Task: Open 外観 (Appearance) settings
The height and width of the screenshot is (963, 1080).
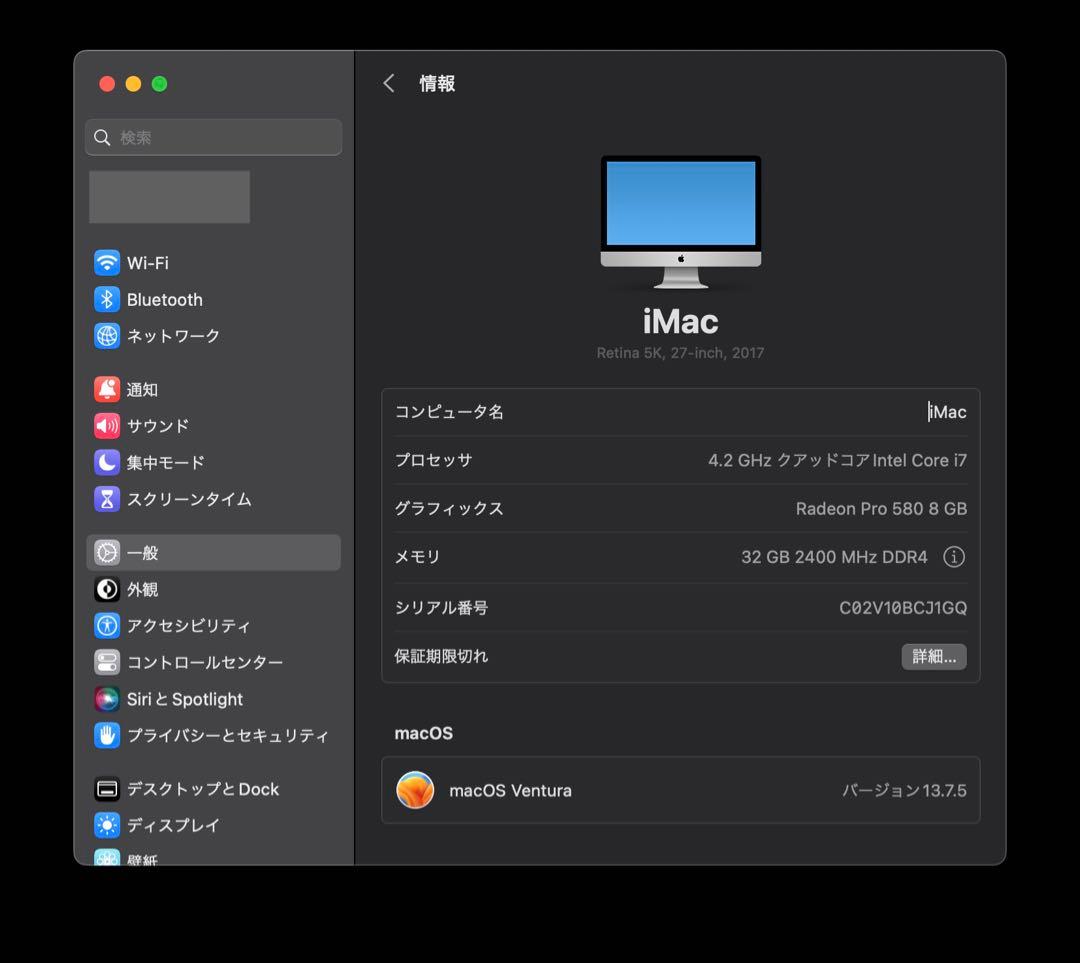Action: [x=106, y=589]
